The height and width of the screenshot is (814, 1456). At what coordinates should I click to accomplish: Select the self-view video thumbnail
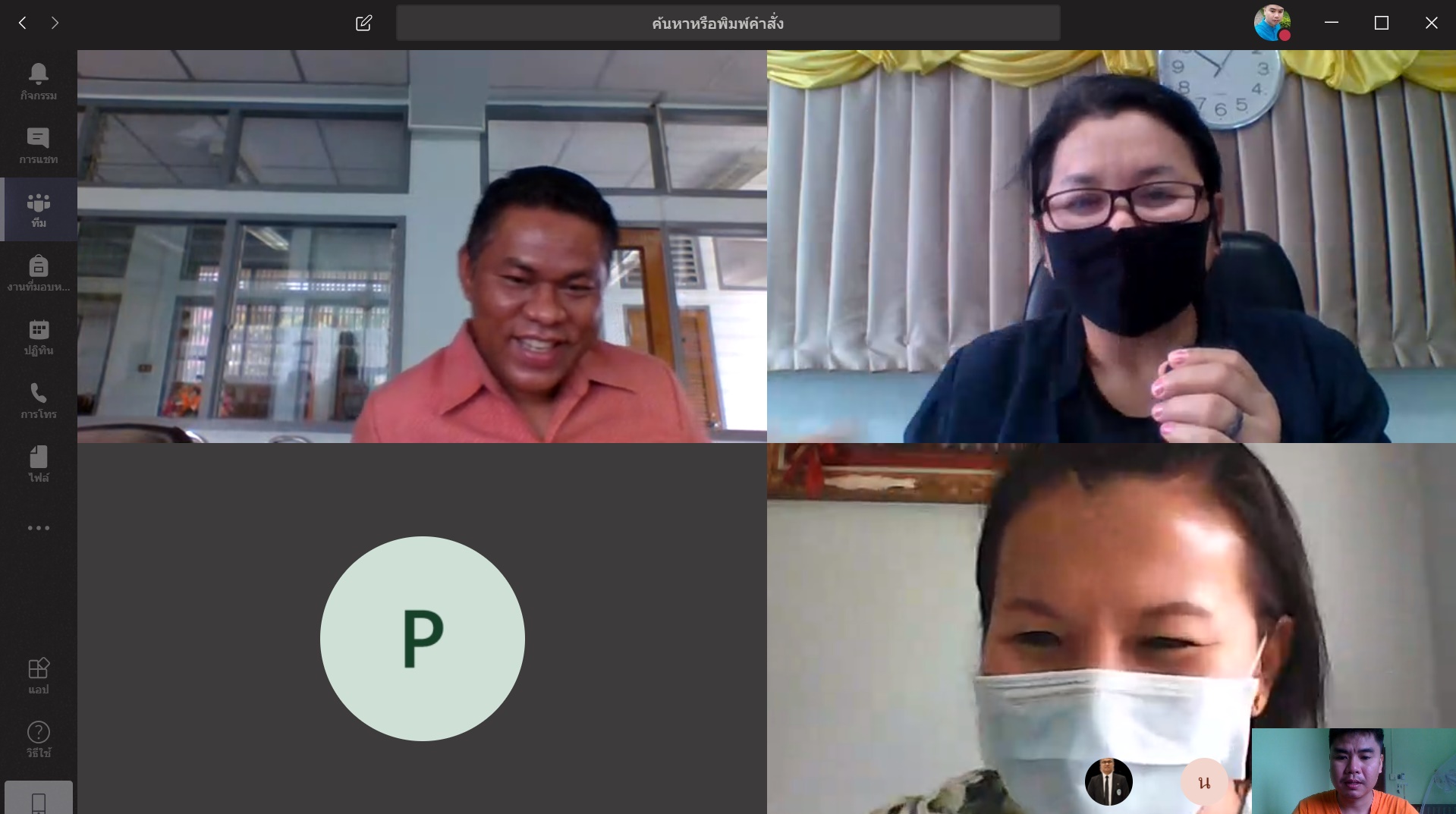[1353, 771]
